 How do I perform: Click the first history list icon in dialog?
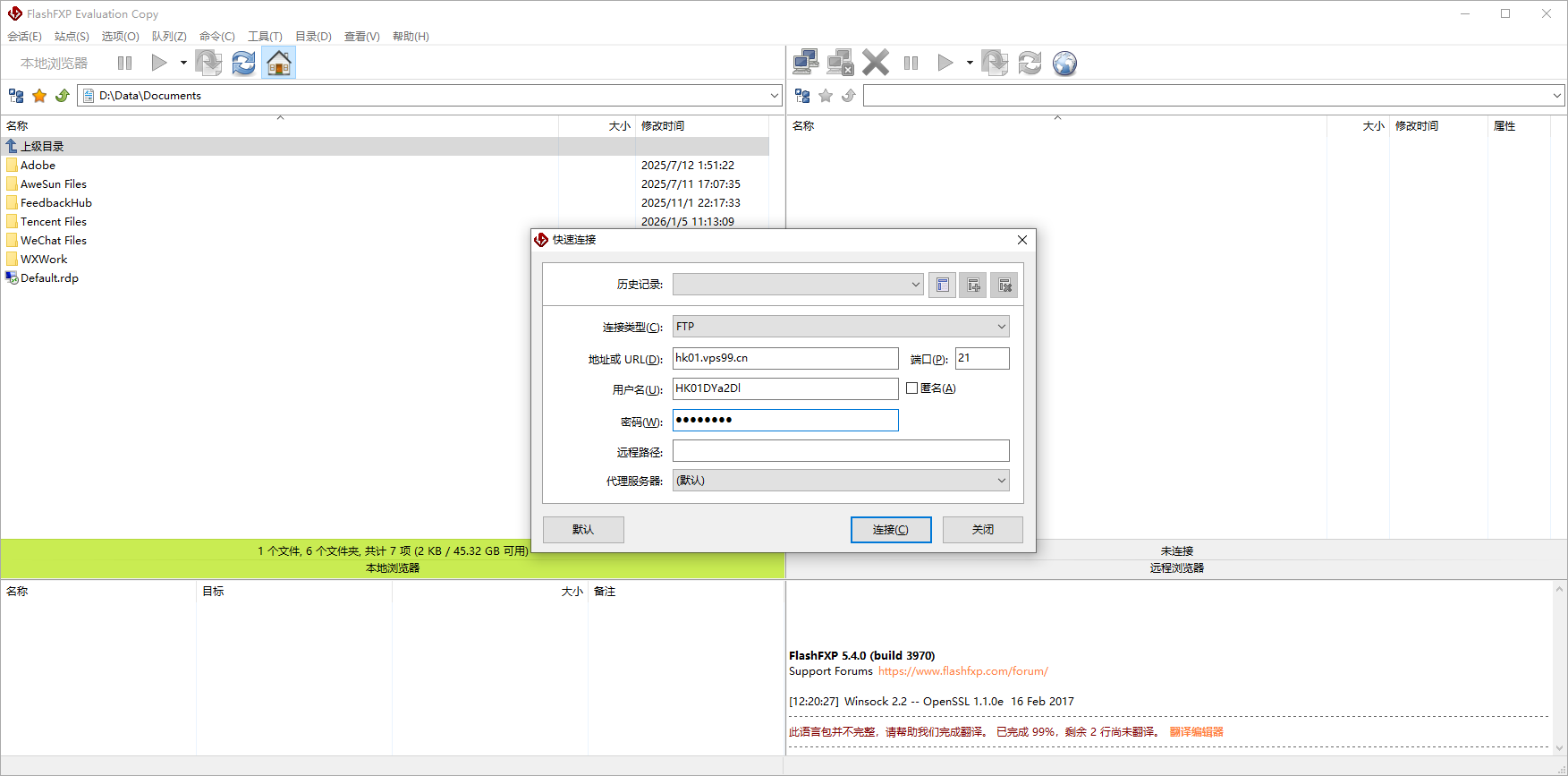[942, 285]
